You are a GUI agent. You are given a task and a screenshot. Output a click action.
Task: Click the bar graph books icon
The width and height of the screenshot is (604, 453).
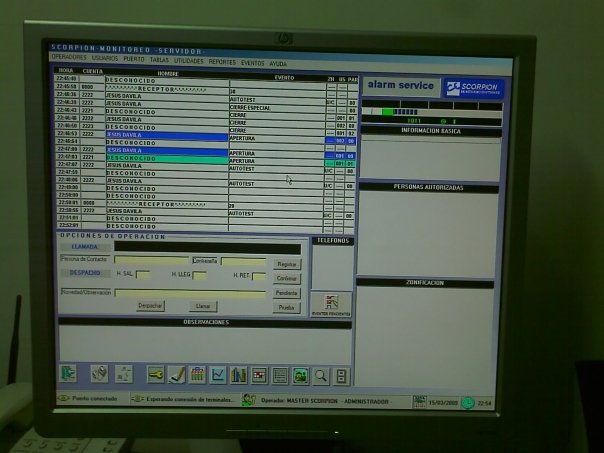coord(238,374)
